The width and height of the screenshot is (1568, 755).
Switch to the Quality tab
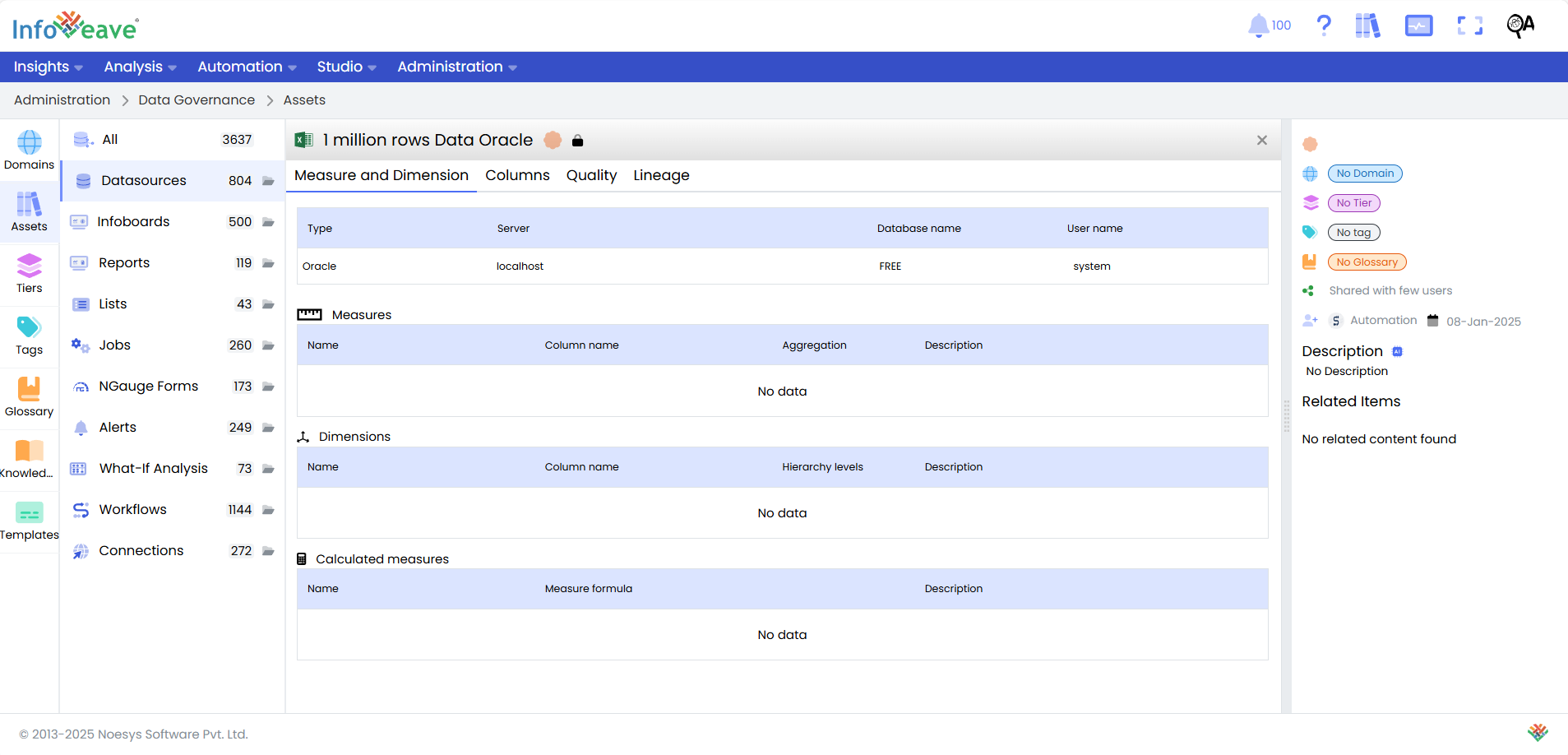click(x=591, y=175)
